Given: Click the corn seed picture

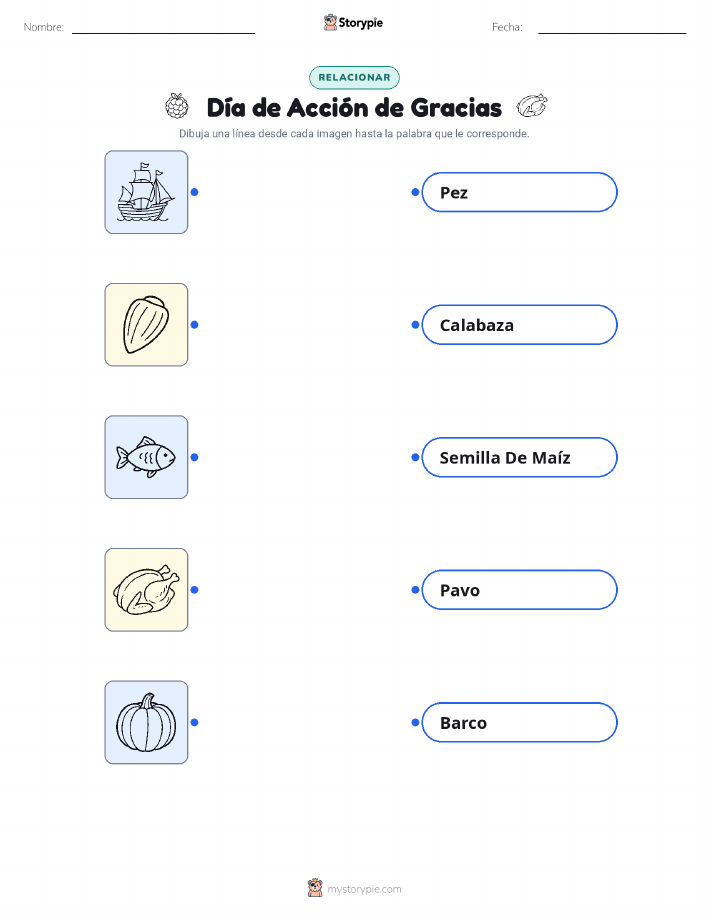Looking at the screenshot, I should (x=146, y=325).
